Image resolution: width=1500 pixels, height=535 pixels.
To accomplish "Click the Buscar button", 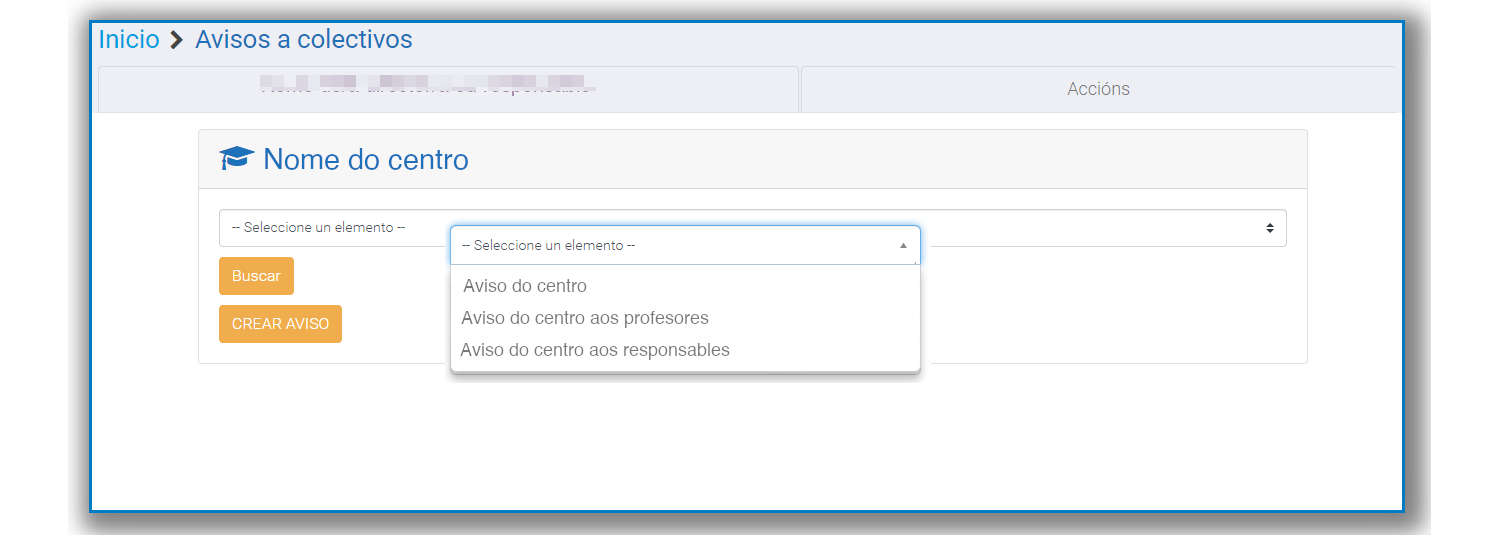I will tap(256, 276).
